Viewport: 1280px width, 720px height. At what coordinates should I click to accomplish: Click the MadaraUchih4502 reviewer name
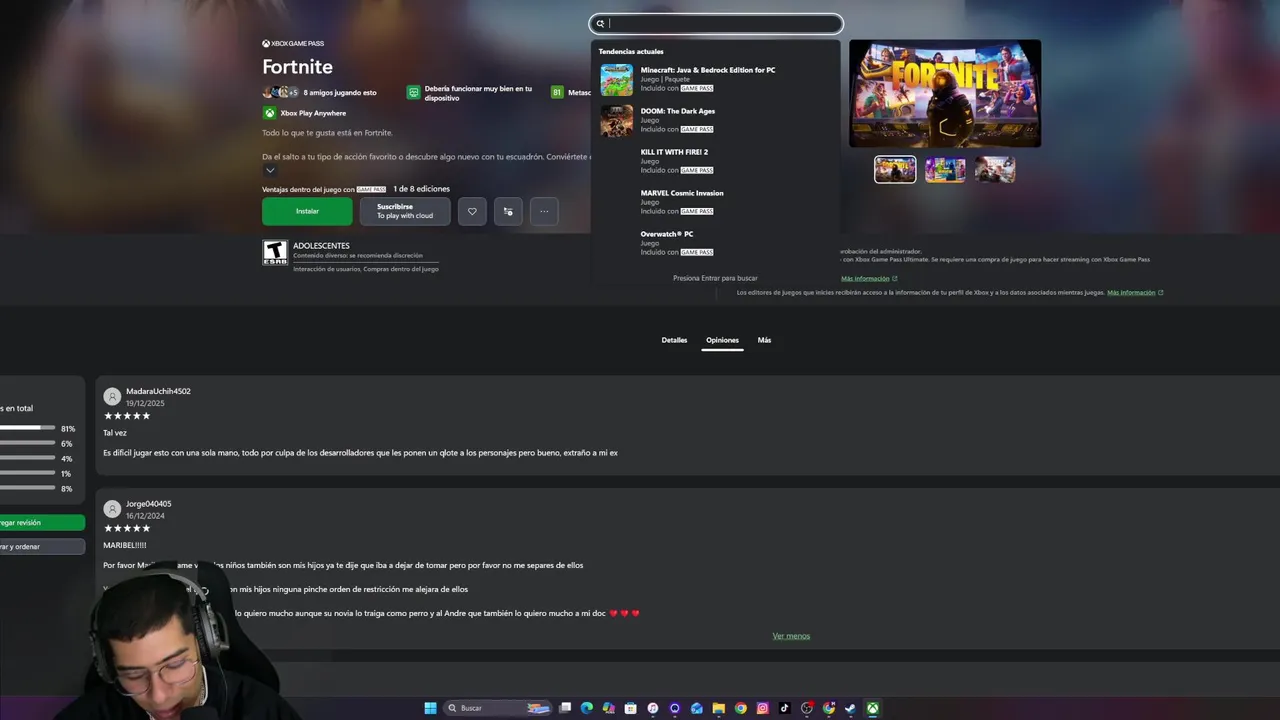pyautogui.click(x=158, y=391)
